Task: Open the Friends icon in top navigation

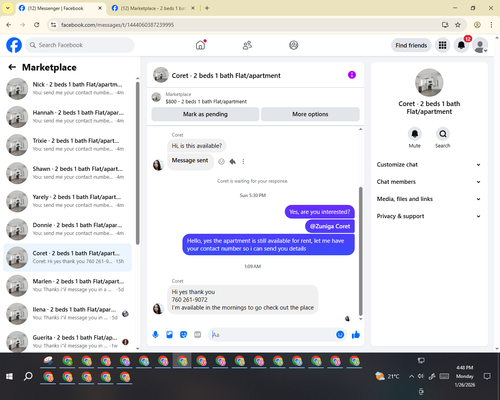Action: (x=247, y=45)
